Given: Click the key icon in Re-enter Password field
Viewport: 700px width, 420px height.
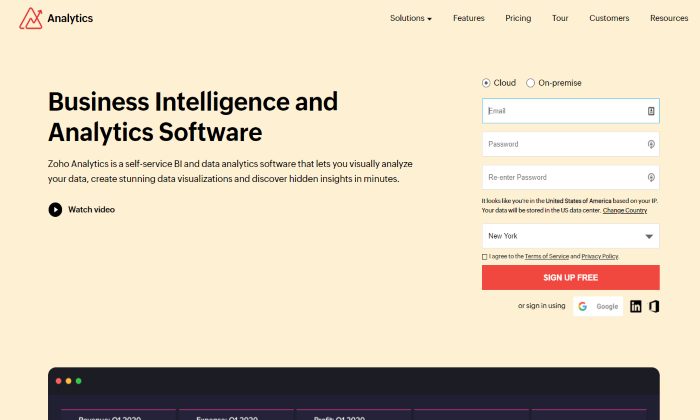Looking at the screenshot, I should tap(651, 178).
